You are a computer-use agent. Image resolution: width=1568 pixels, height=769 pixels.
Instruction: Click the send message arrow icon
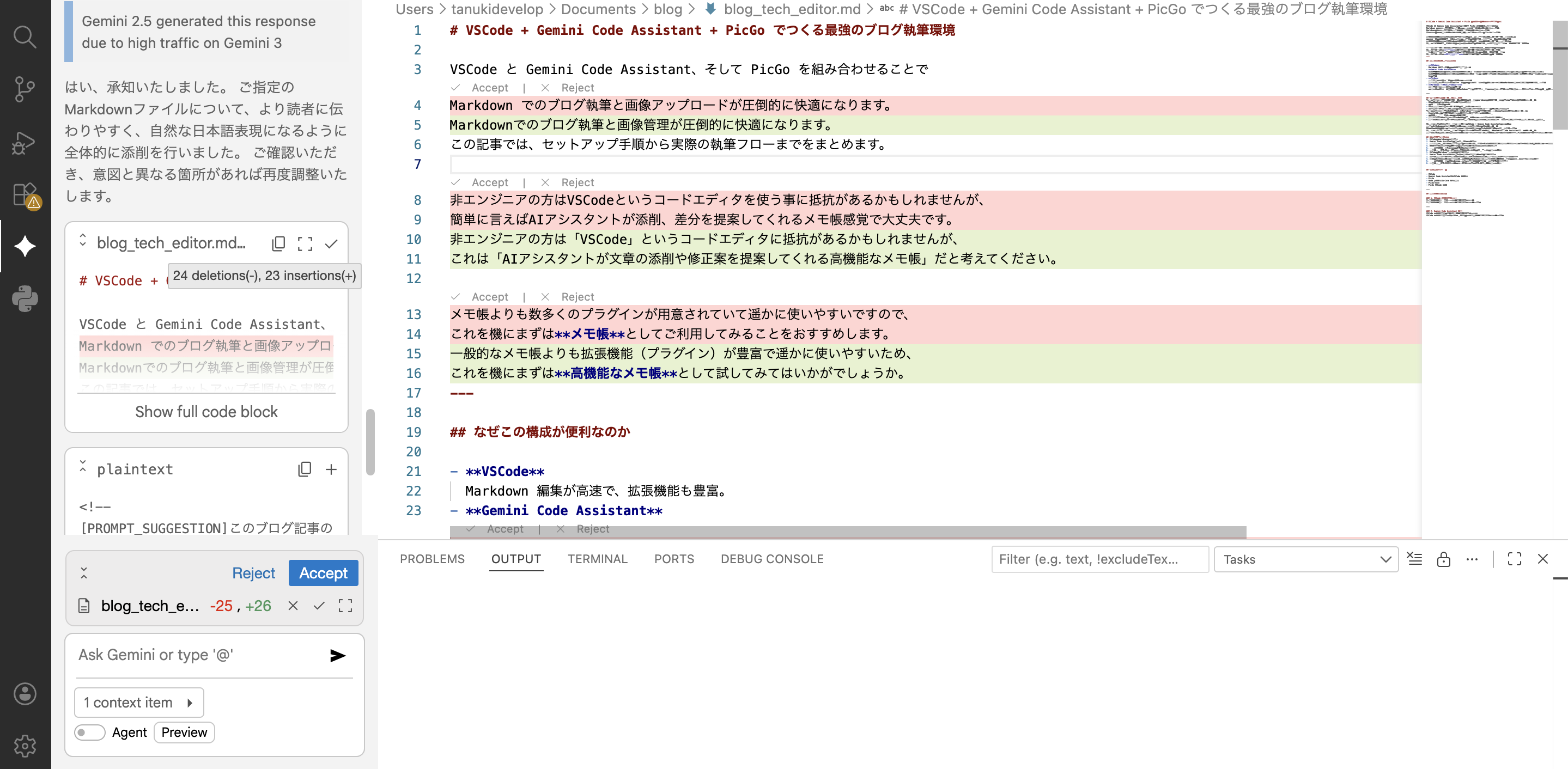point(337,655)
